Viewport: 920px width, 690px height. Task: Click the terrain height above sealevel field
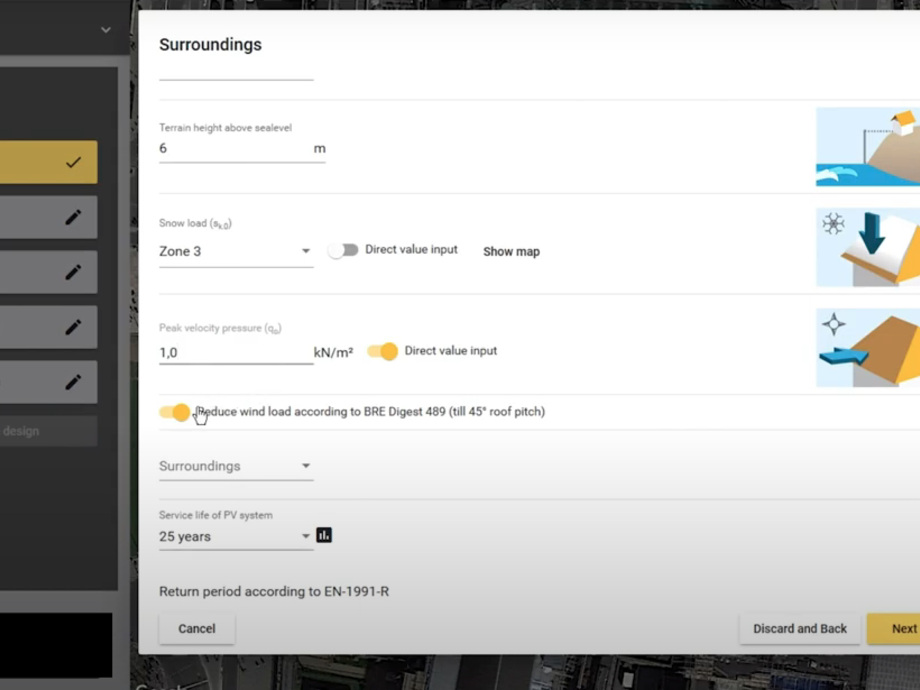point(235,149)
